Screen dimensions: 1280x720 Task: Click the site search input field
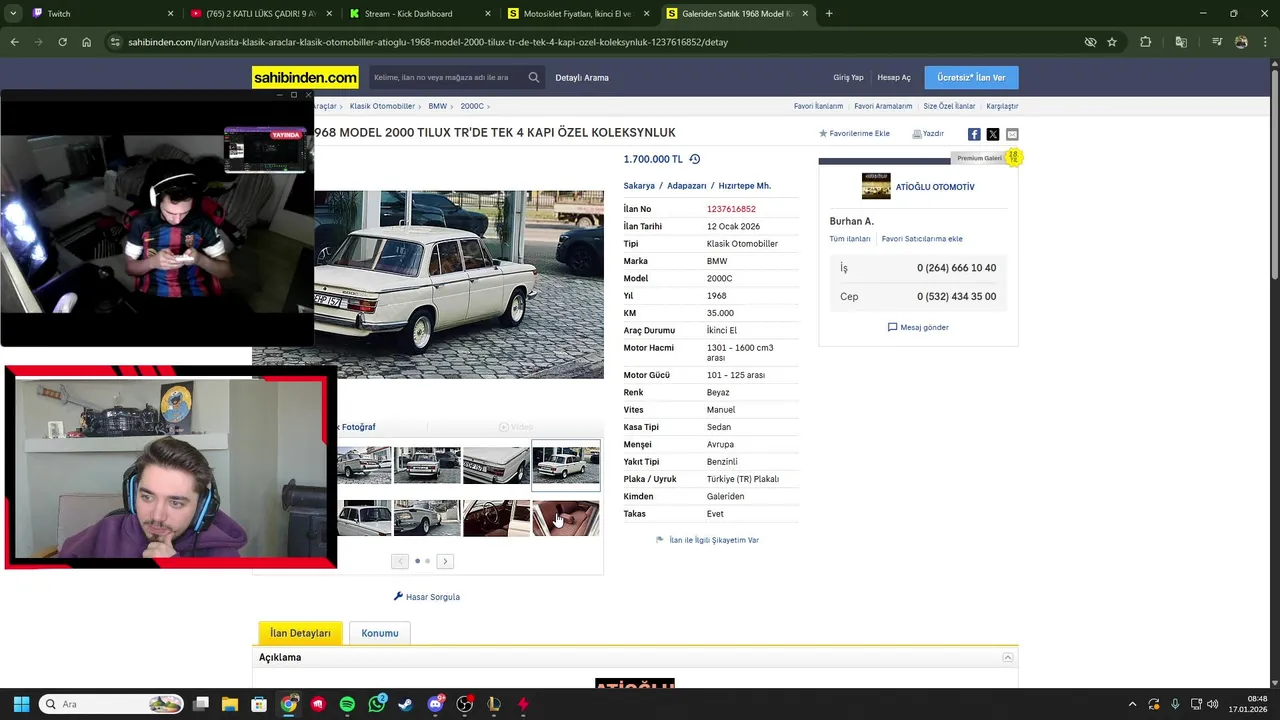447,77
